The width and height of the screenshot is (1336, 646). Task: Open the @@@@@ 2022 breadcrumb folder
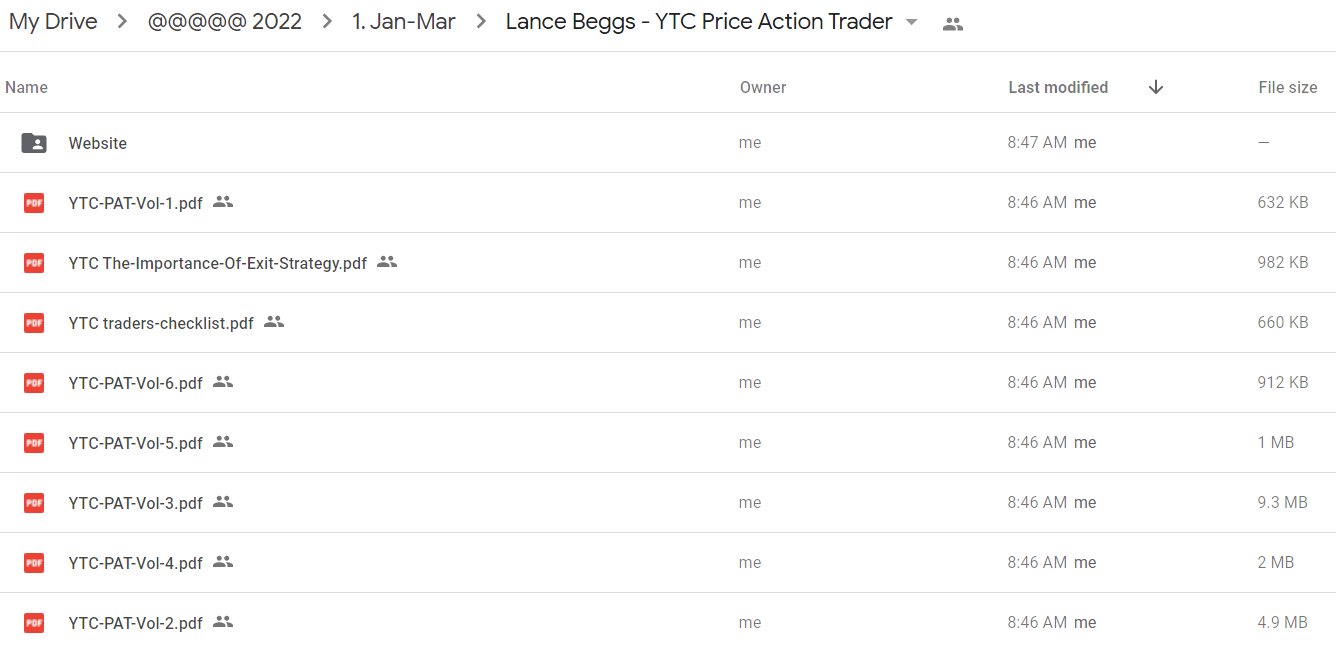(225, 22)
